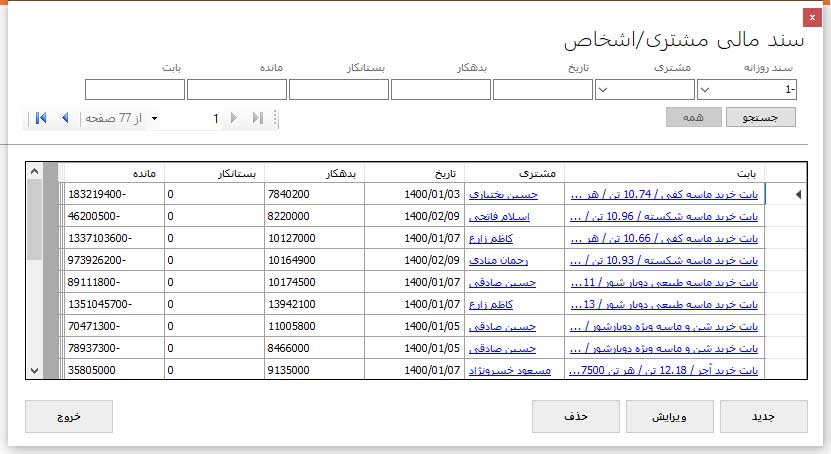This screenshot has width=831, height=454.
Task: Click the جدید new record button
Action: pos(763,416)
